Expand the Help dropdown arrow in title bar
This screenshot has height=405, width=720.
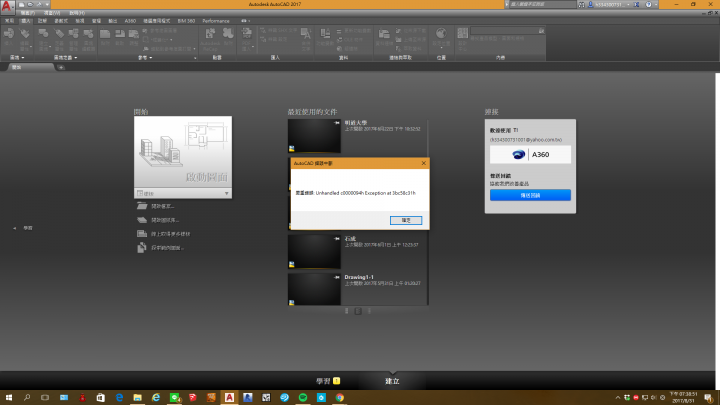(x=655, y=5)
